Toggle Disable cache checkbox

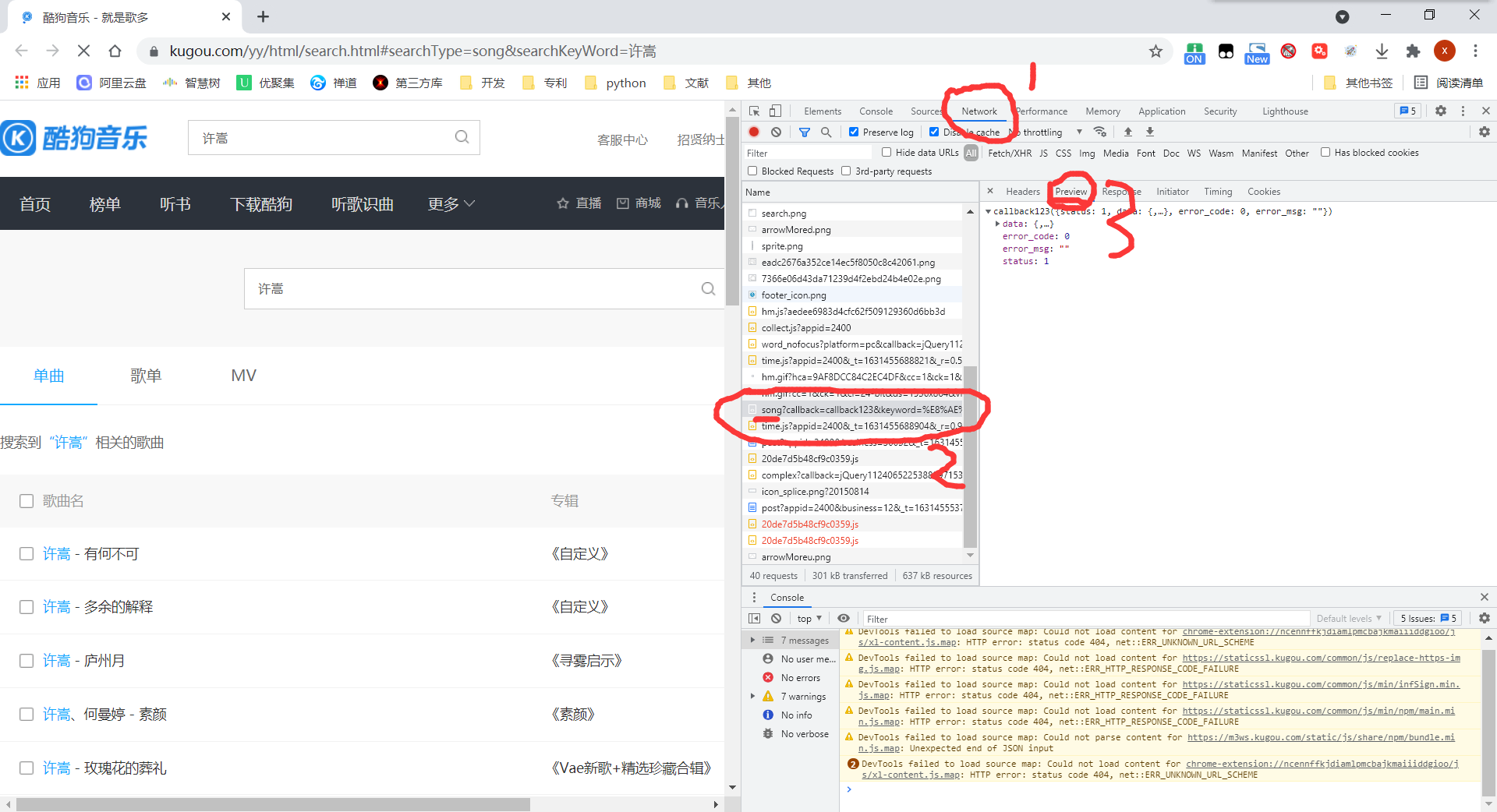(x=934, y=132)
